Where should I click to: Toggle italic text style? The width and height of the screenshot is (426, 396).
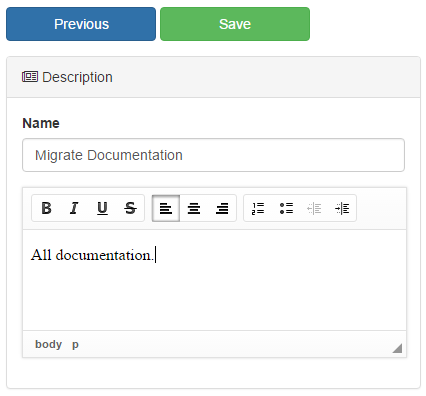74,208
